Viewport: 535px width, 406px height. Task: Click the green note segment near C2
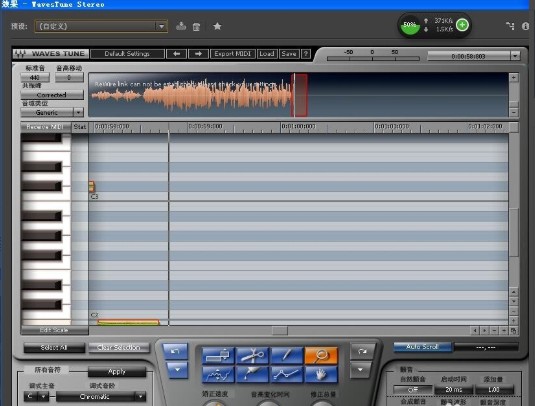click(x=128, y=322)
